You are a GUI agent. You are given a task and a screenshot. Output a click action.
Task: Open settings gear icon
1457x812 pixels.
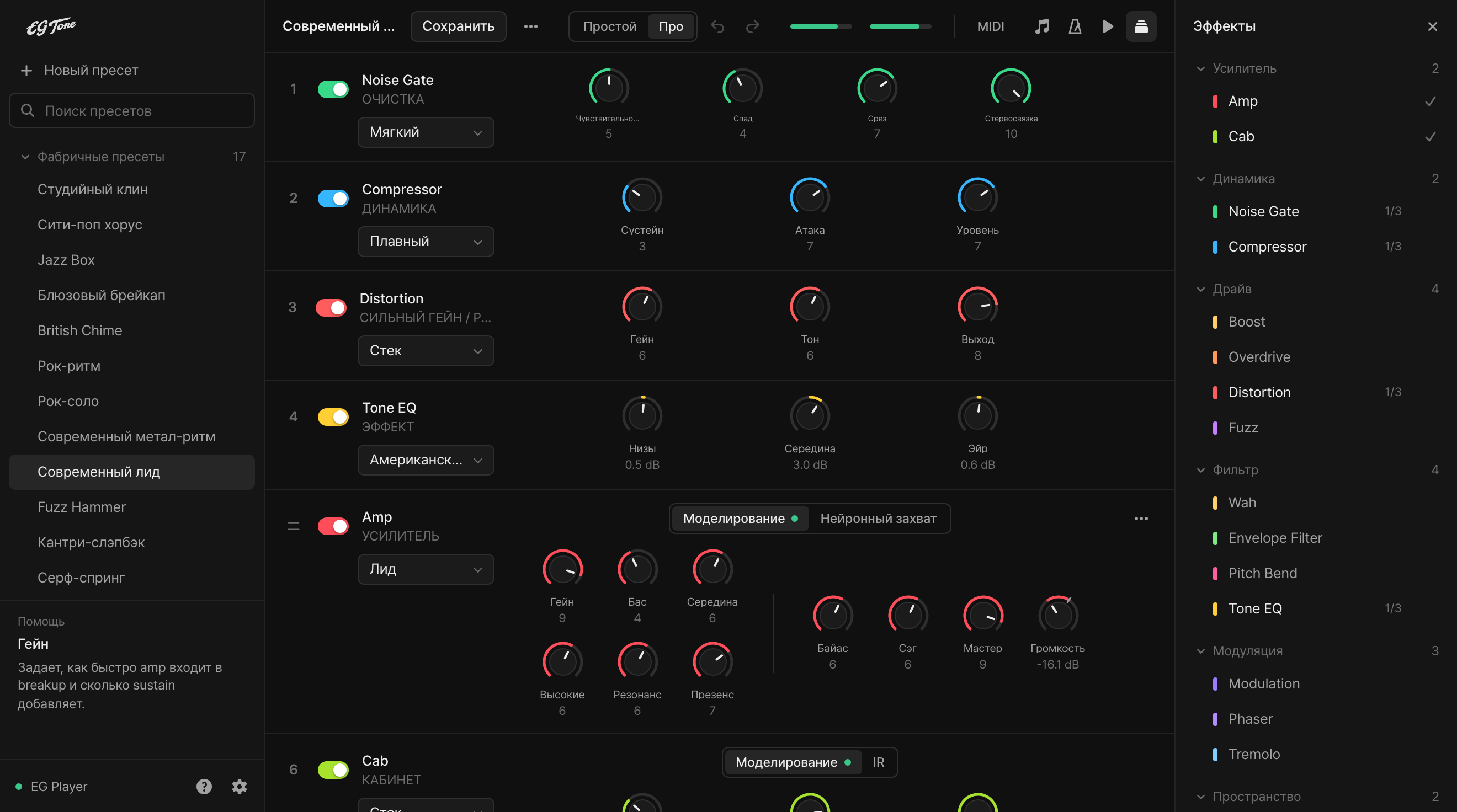(x=240, y=786)
